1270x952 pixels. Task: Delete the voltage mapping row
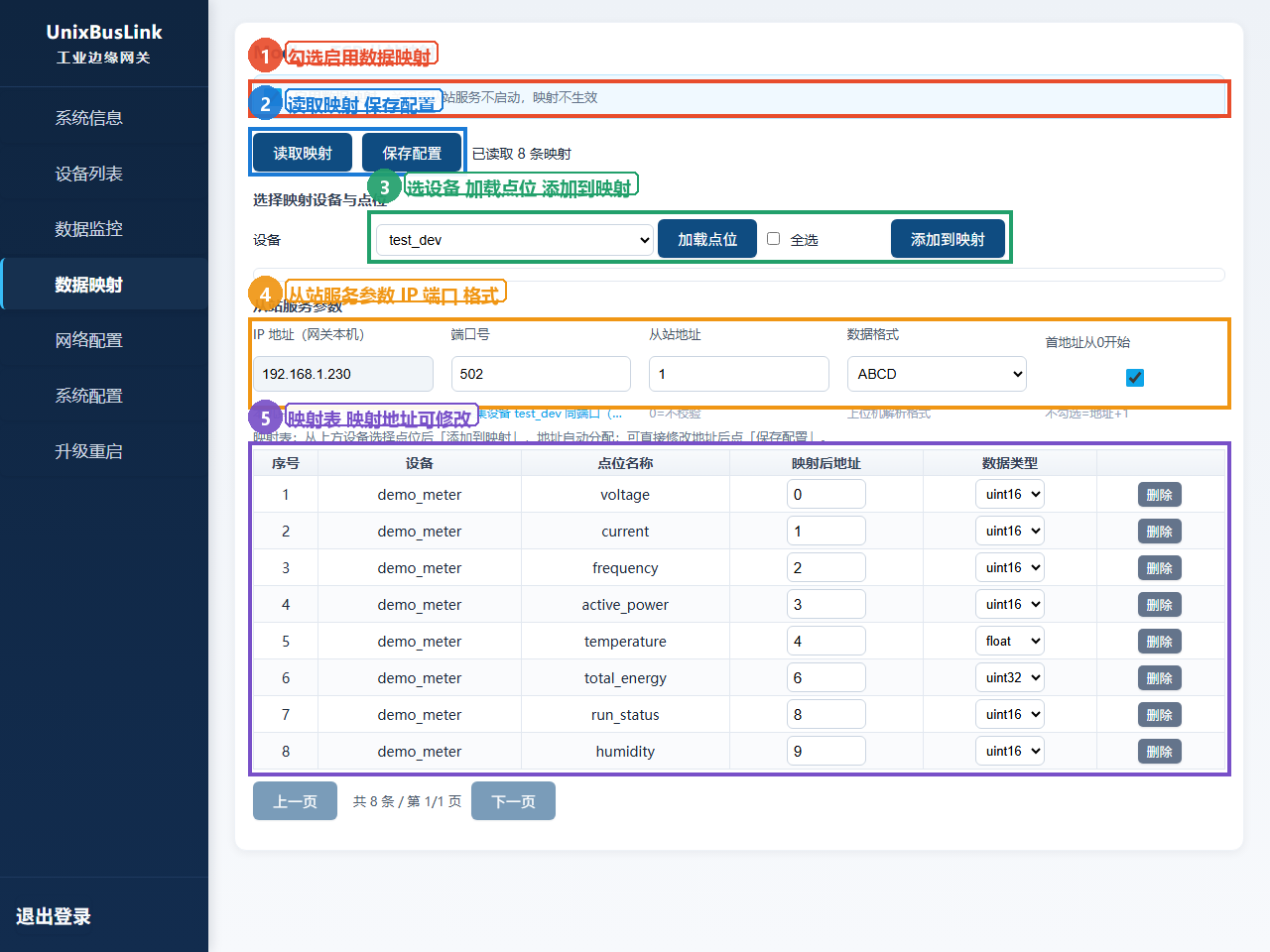pyautogui.click(x=1160, y=495)
